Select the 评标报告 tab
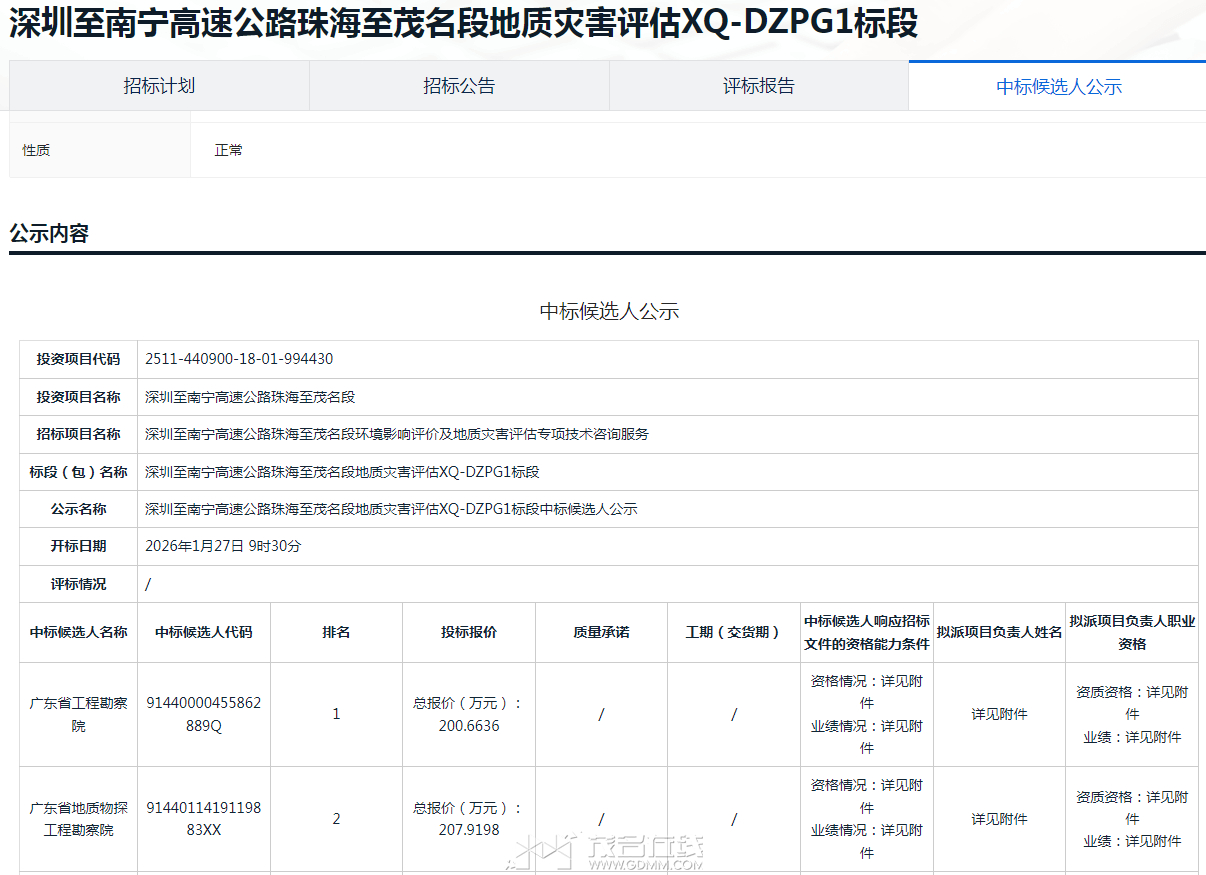 point(759,86)
